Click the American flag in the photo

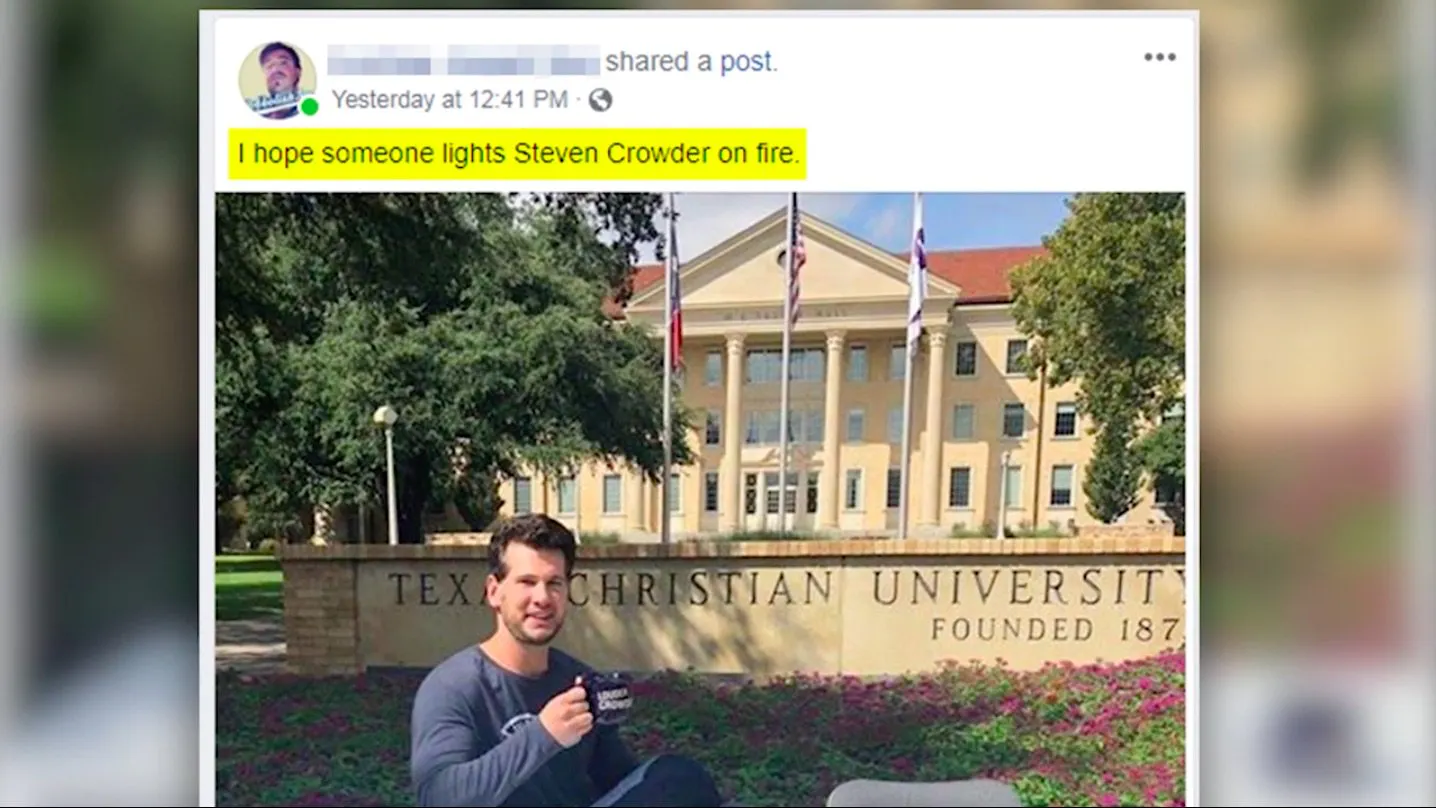796,260
